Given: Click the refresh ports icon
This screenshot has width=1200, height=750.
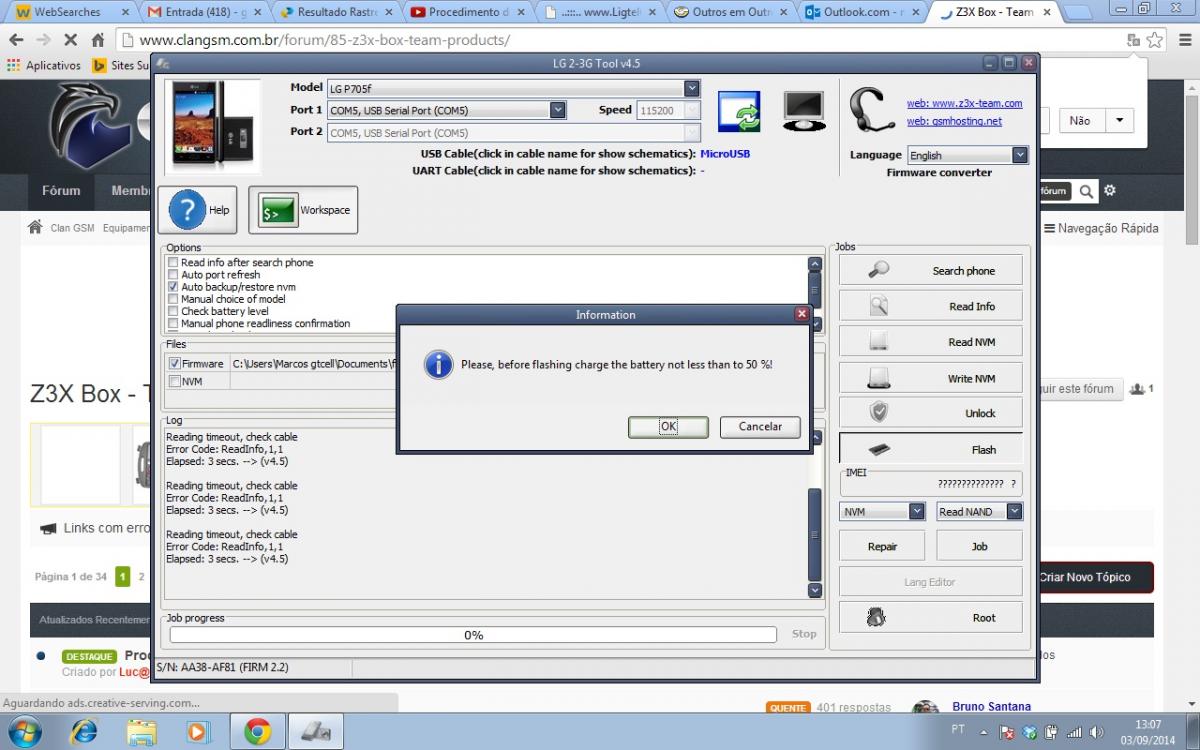Looking at the screenshot, I should pyautogui.click(x=739, y=111).
